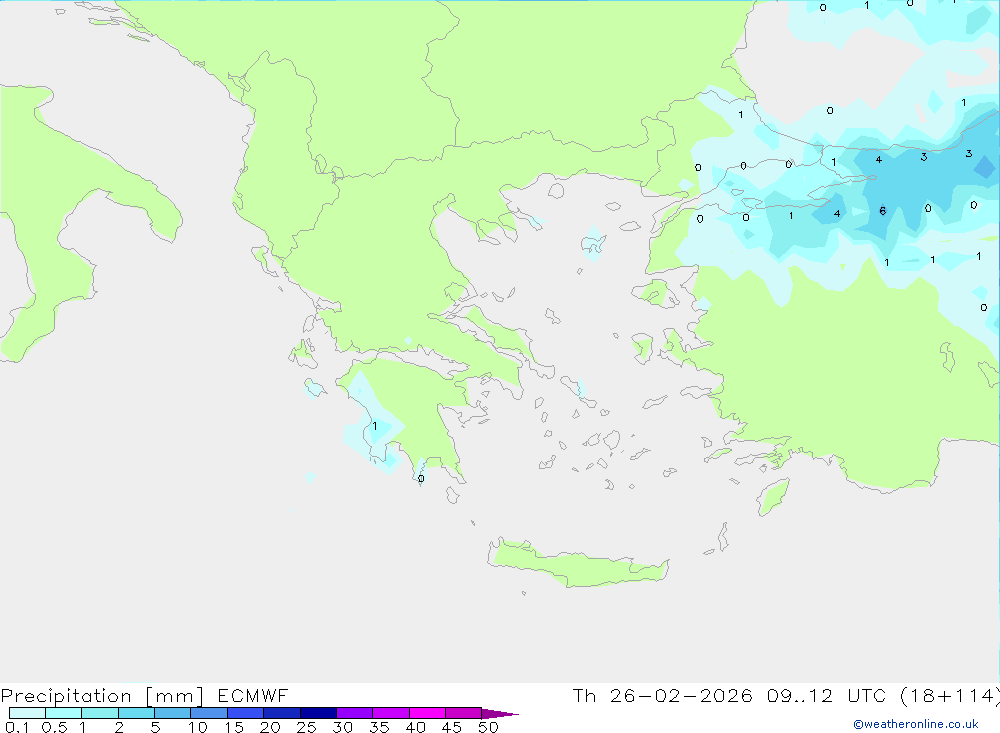The height and width of the screenshot is (733, 1000).
Task: Click the legend swatch between 0.1 and 0.5
Action: pos(27,713)
